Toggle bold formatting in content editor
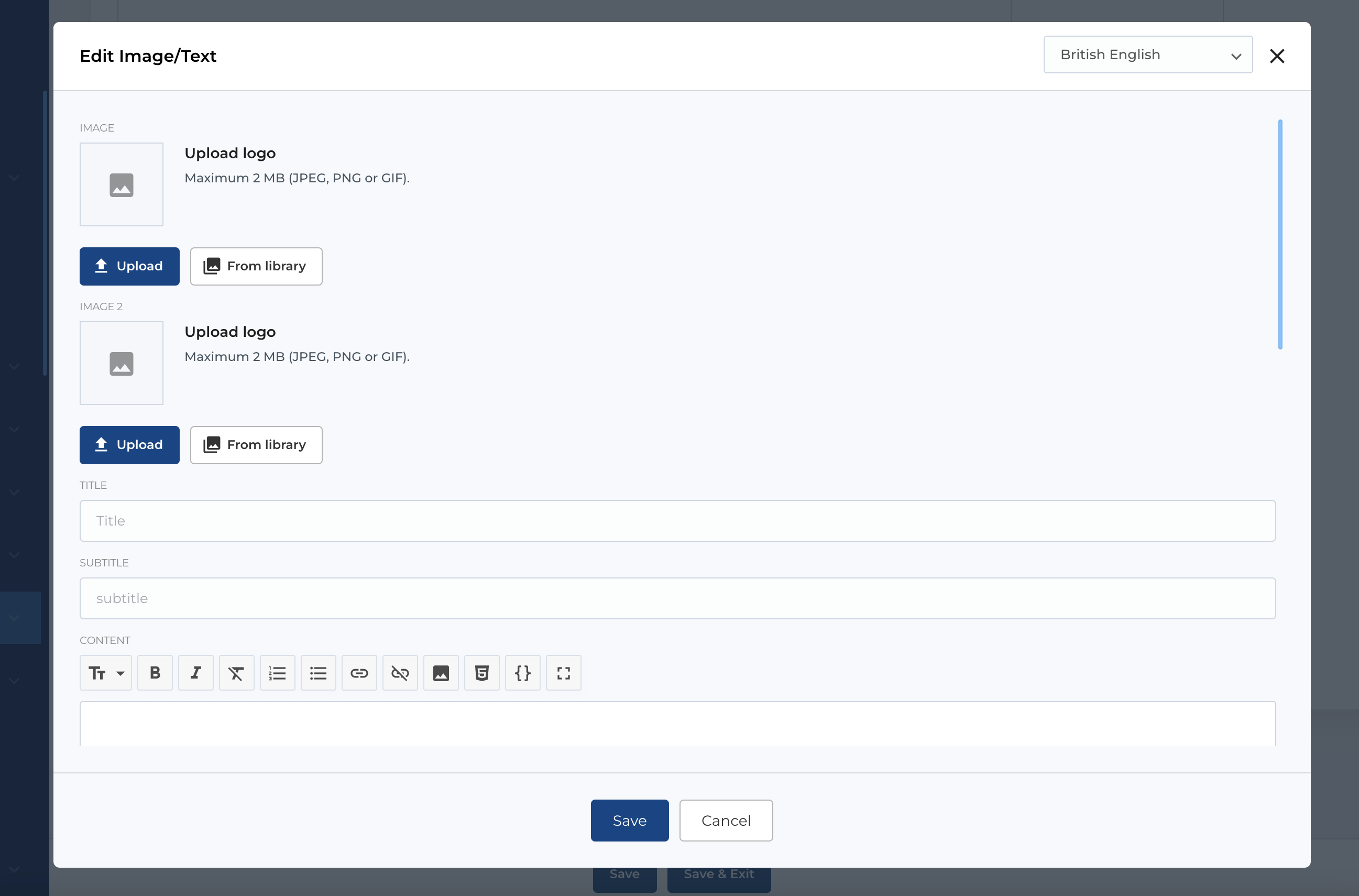This screenshot has height=896, width=1359. pyautogui.click(x=155, y=673)
